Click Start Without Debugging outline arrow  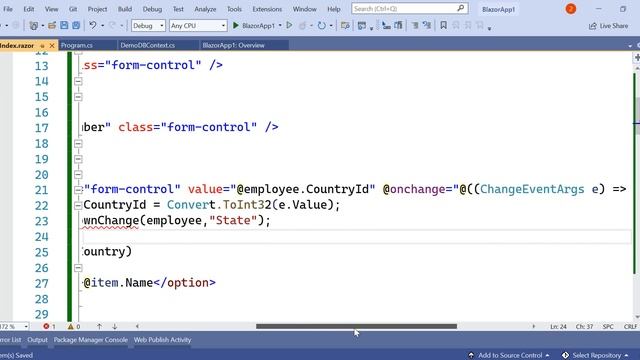(x=289, y=25)
